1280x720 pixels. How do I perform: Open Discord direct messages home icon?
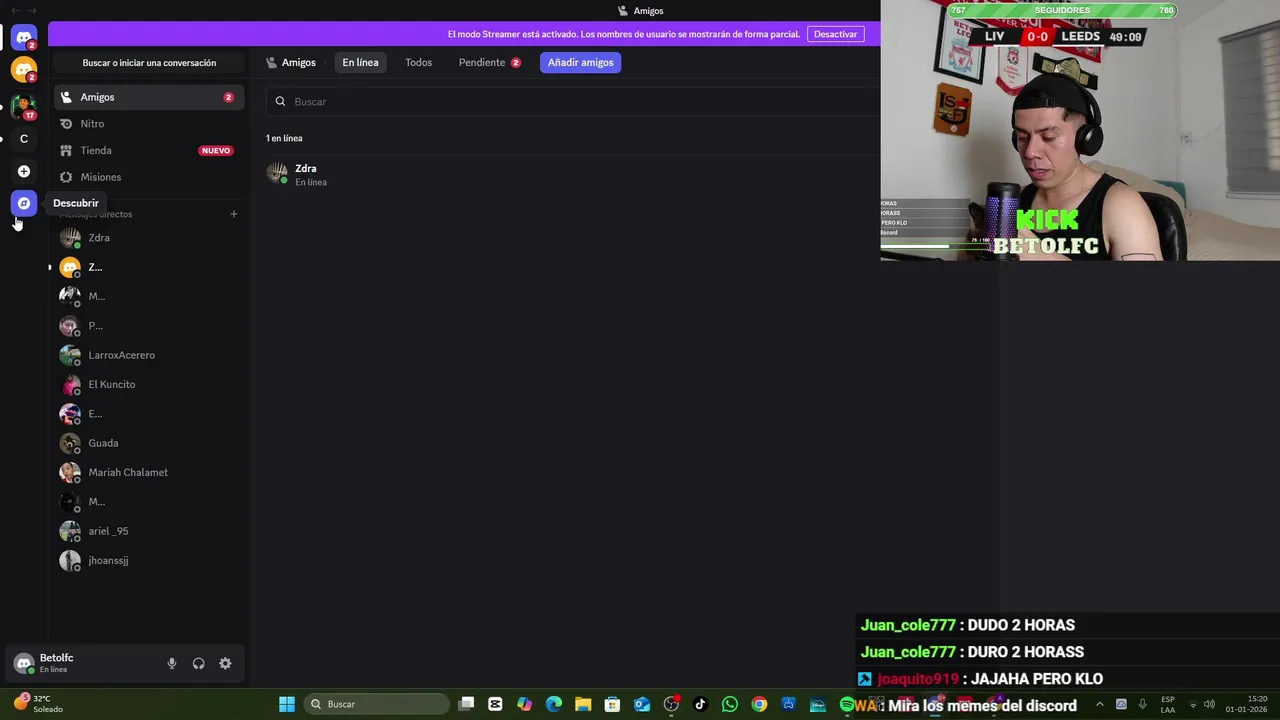(x=24, y=38)
